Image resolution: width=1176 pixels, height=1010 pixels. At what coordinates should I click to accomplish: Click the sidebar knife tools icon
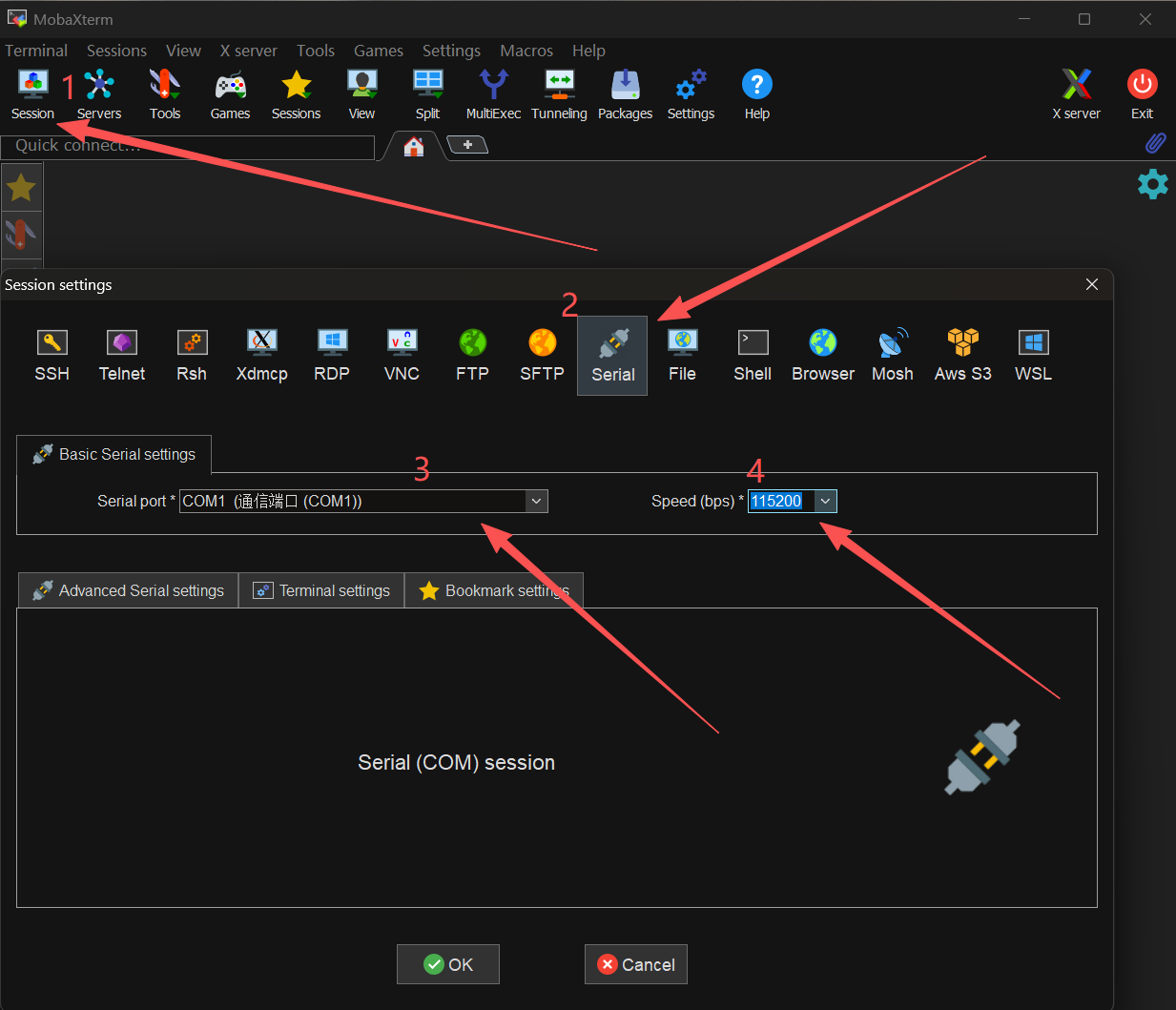[x=21, y=234]
